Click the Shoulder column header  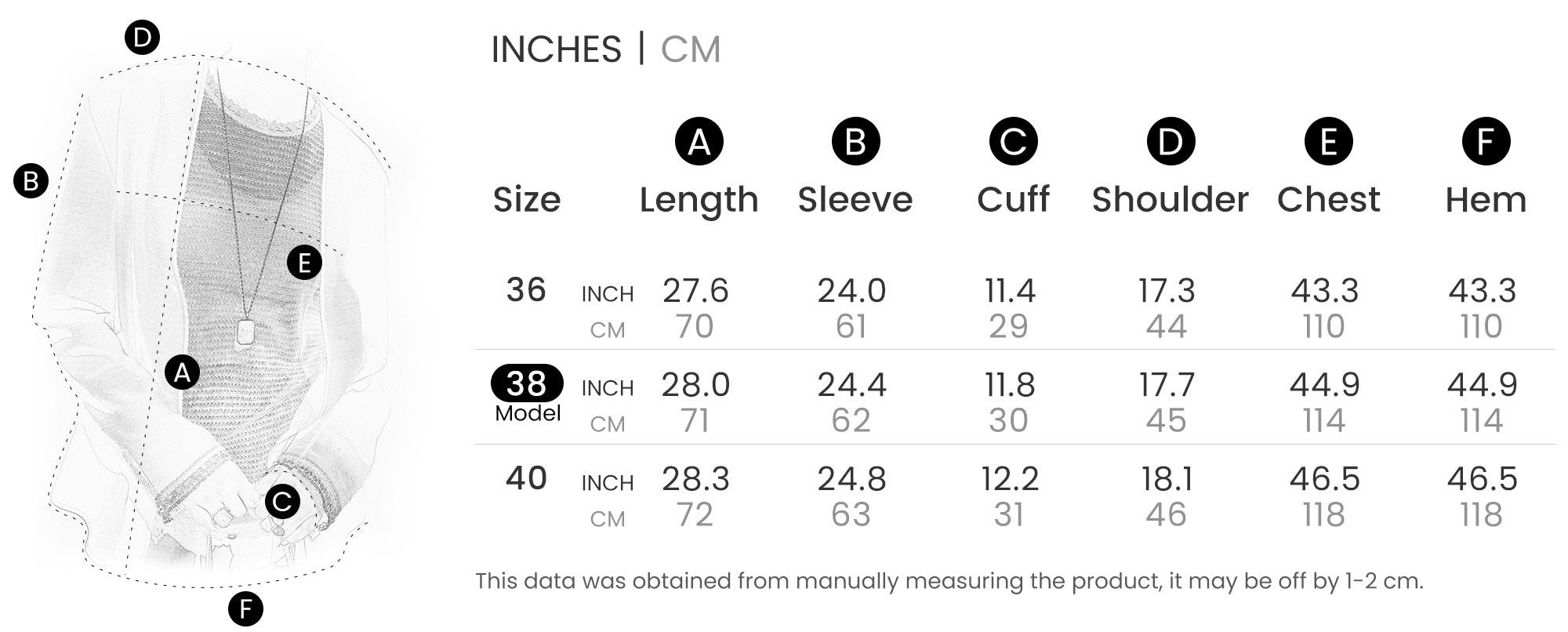point(1170,200)
